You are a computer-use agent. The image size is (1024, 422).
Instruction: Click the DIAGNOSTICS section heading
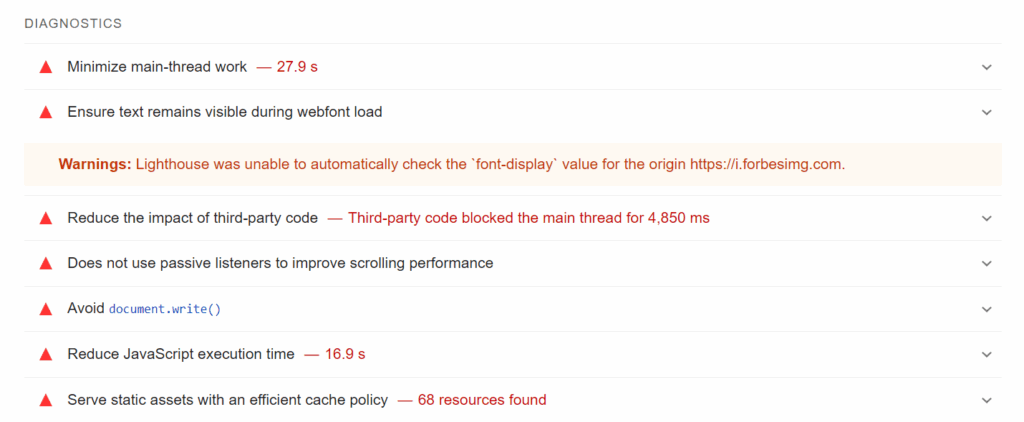73,22
